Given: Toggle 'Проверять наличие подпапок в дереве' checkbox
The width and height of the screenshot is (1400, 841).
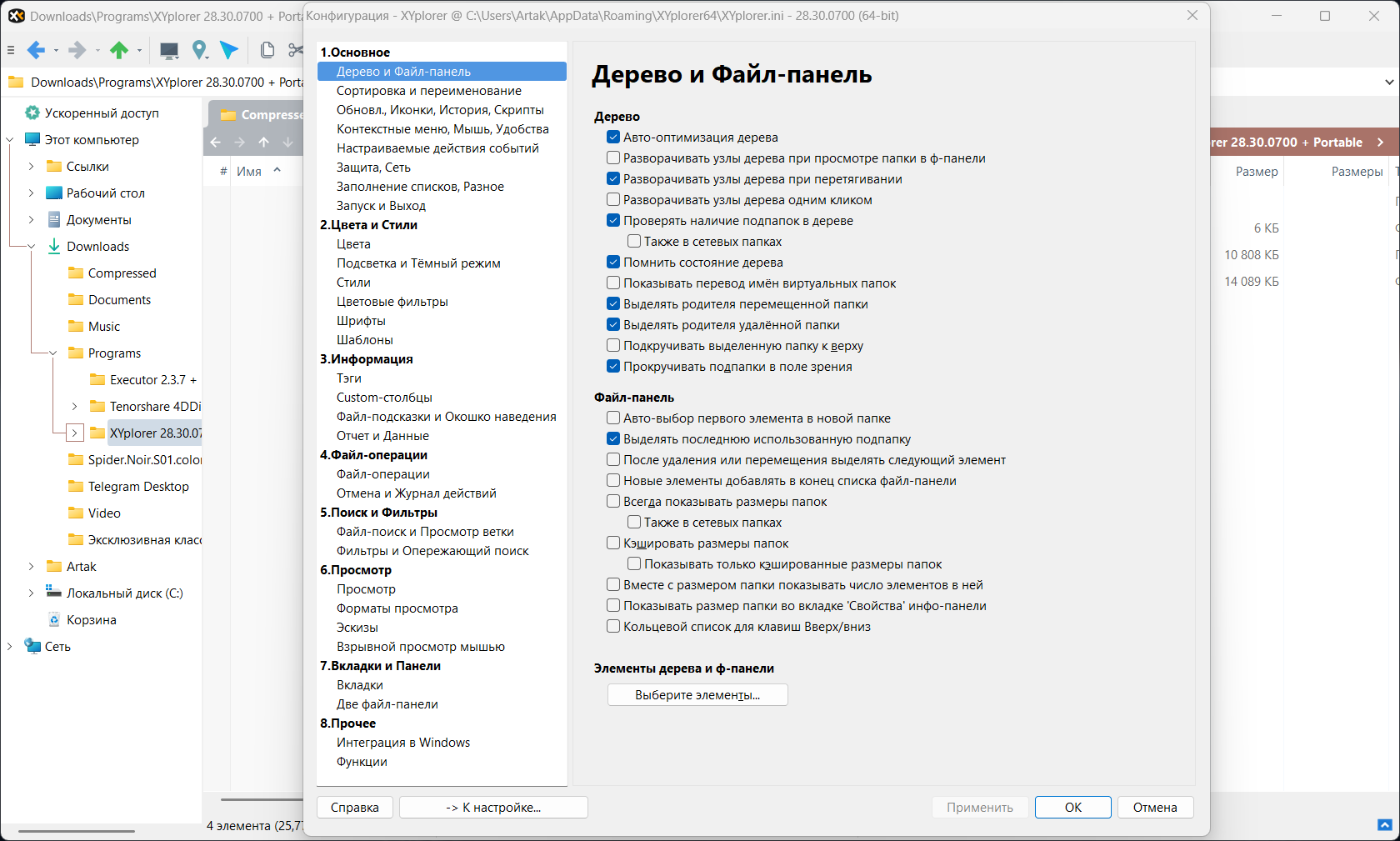Looking at the screenshot, I should [x=613, y=221].
